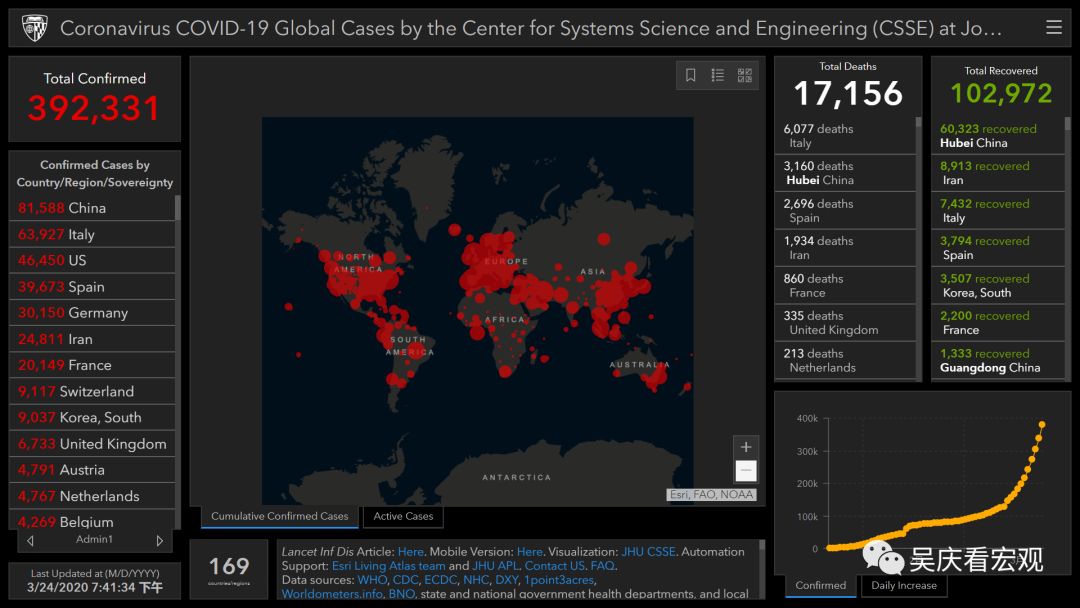Open the Lancet article 'Here' link

click(411, 552)
